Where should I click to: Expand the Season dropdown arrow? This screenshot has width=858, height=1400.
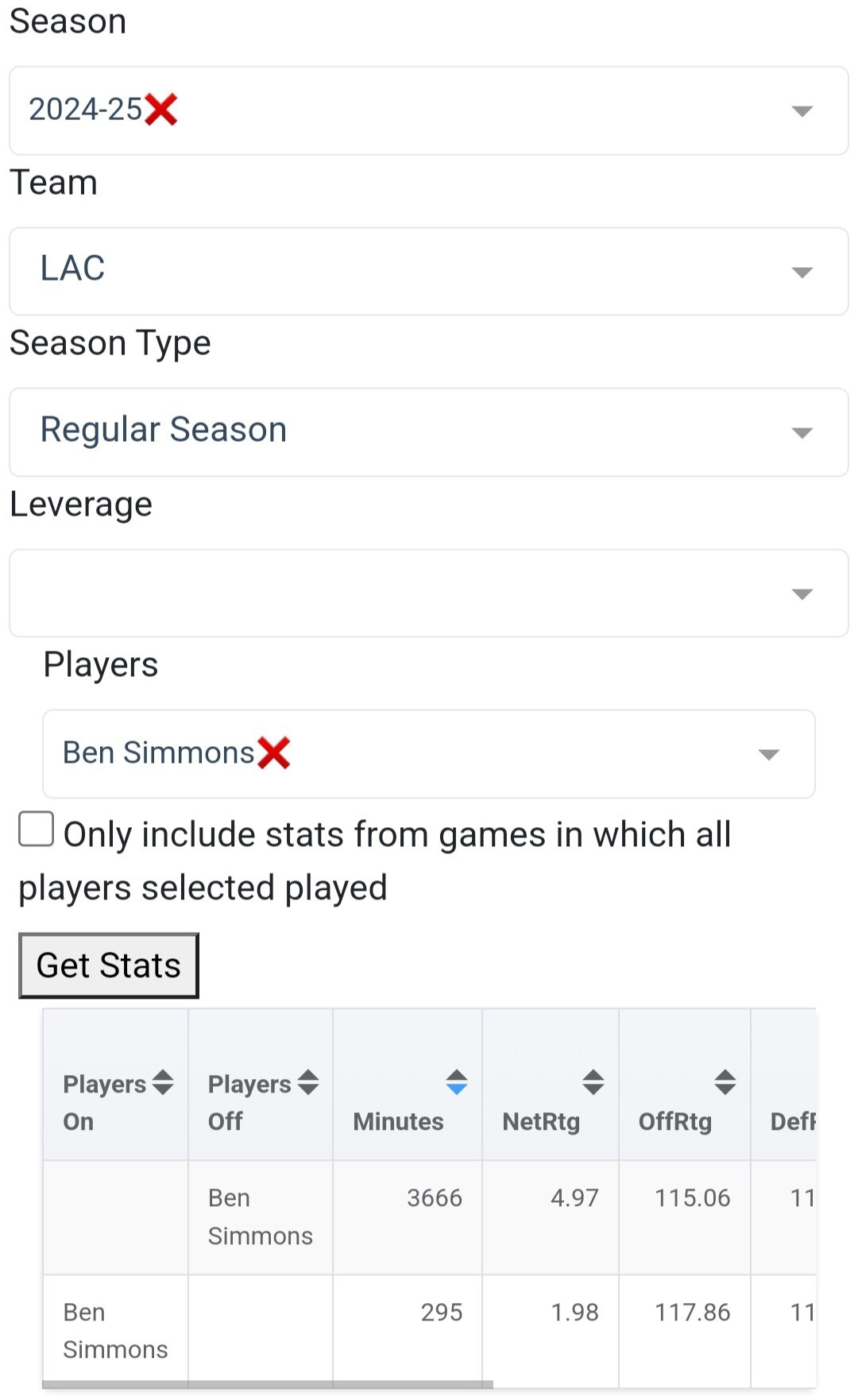click(802, 111)
